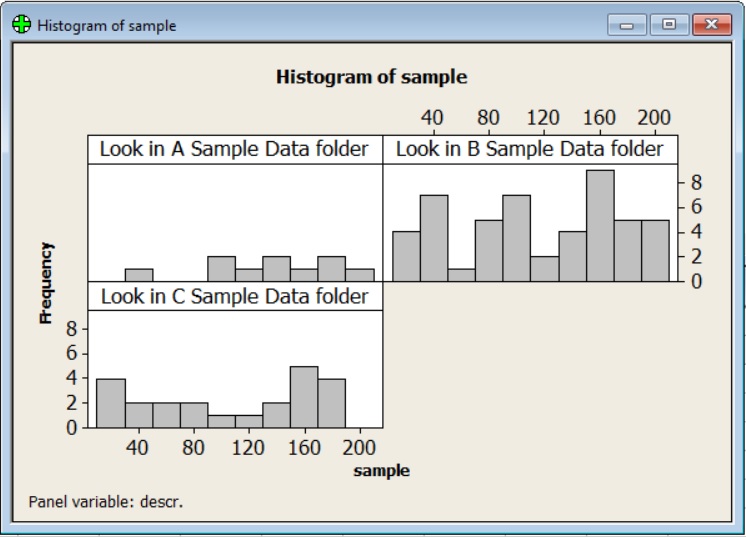Screen dimensions: 746x537
Task: Maximize the histogram graph window
Action: (x=668, y=25)
